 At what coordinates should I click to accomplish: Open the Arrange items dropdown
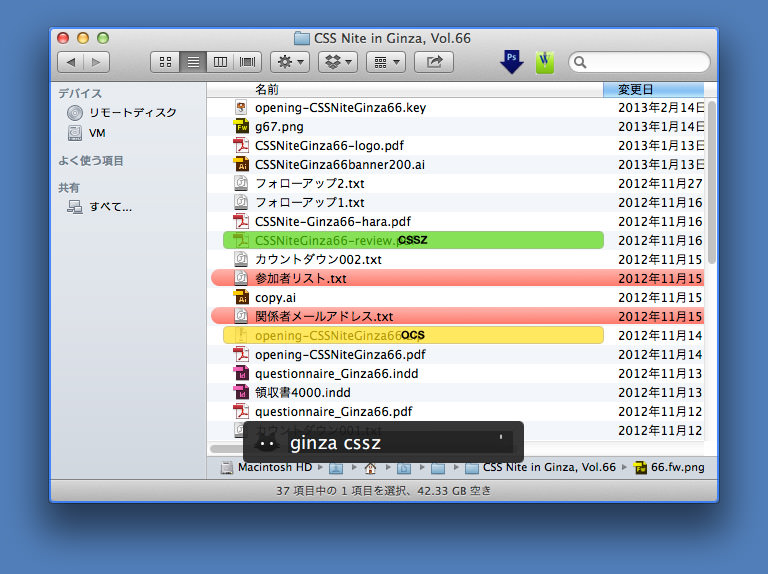(386, 62)
